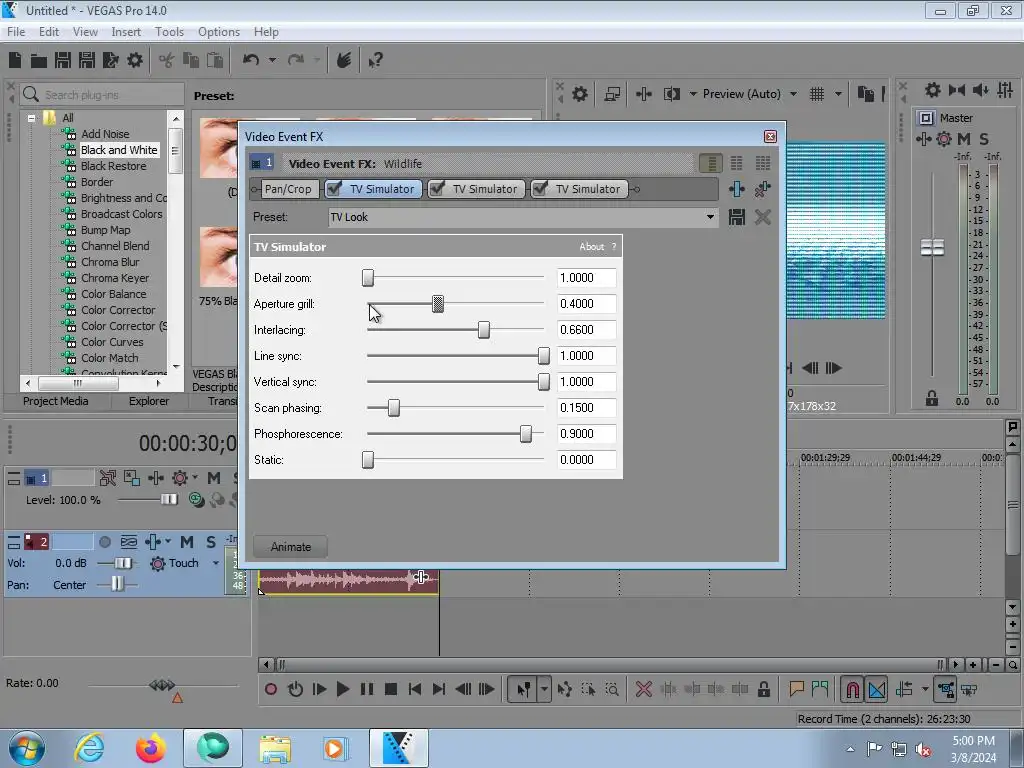Image resolution: width=1024 pixels, height=768 pixels.
Task: Open the Options menu
Action: click(x=219, y=31)
